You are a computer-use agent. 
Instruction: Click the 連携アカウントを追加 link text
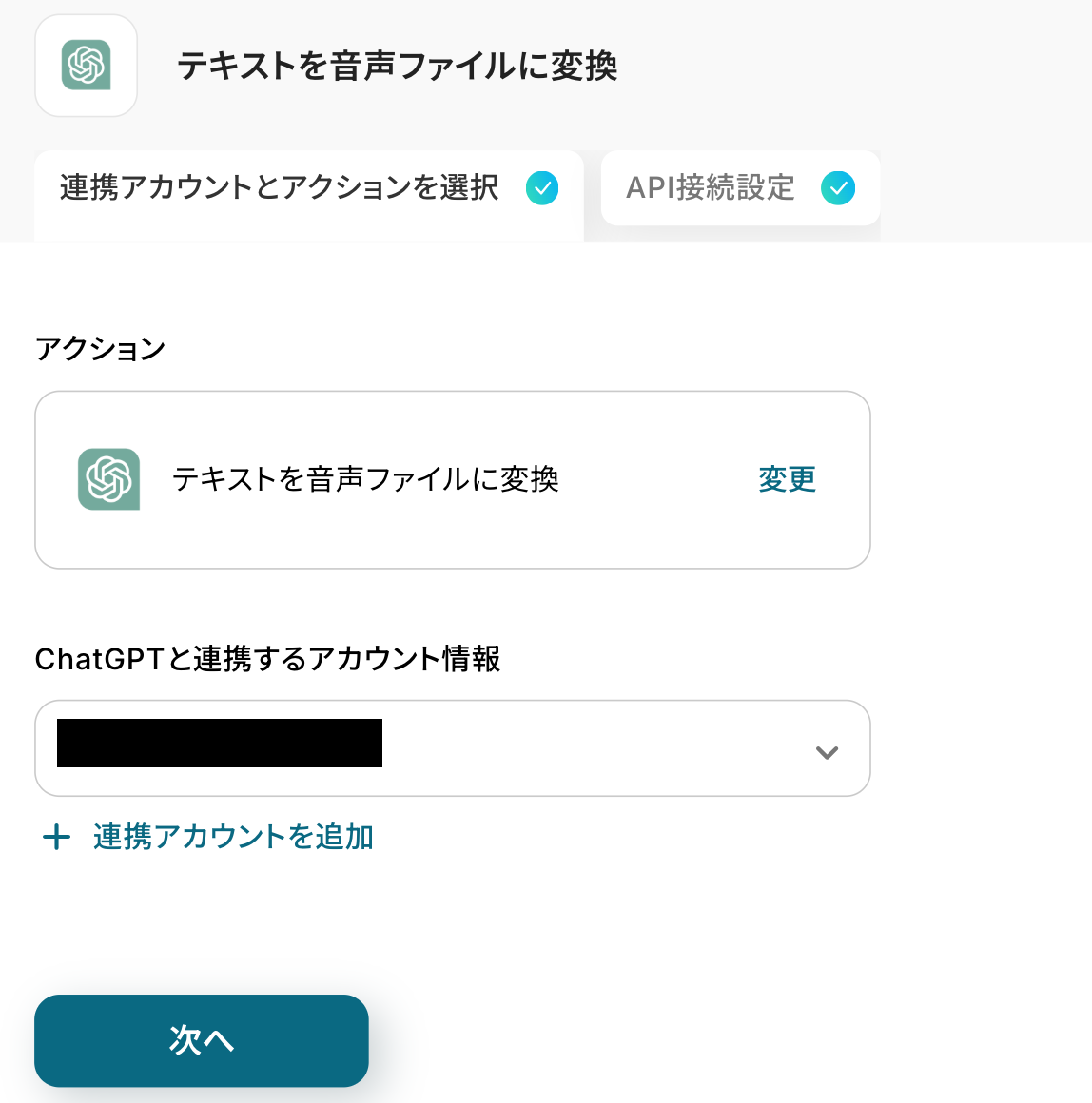(233, 837)
